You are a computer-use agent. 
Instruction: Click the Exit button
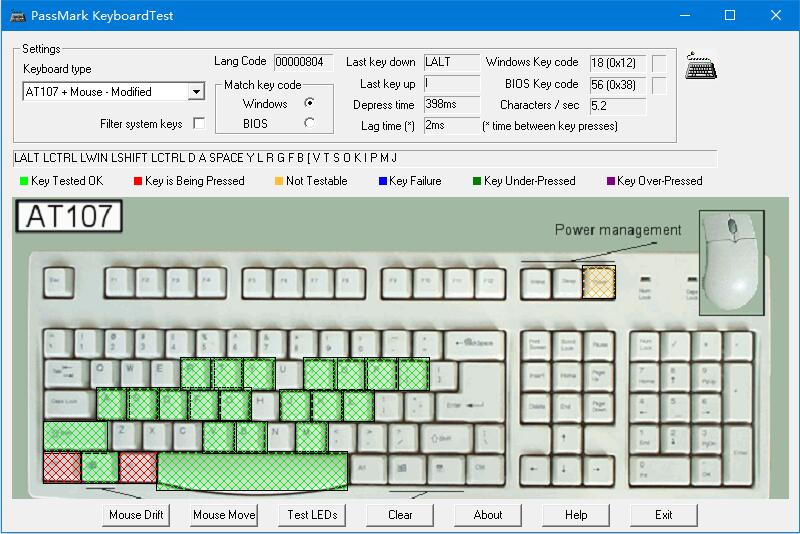[664, 515]
